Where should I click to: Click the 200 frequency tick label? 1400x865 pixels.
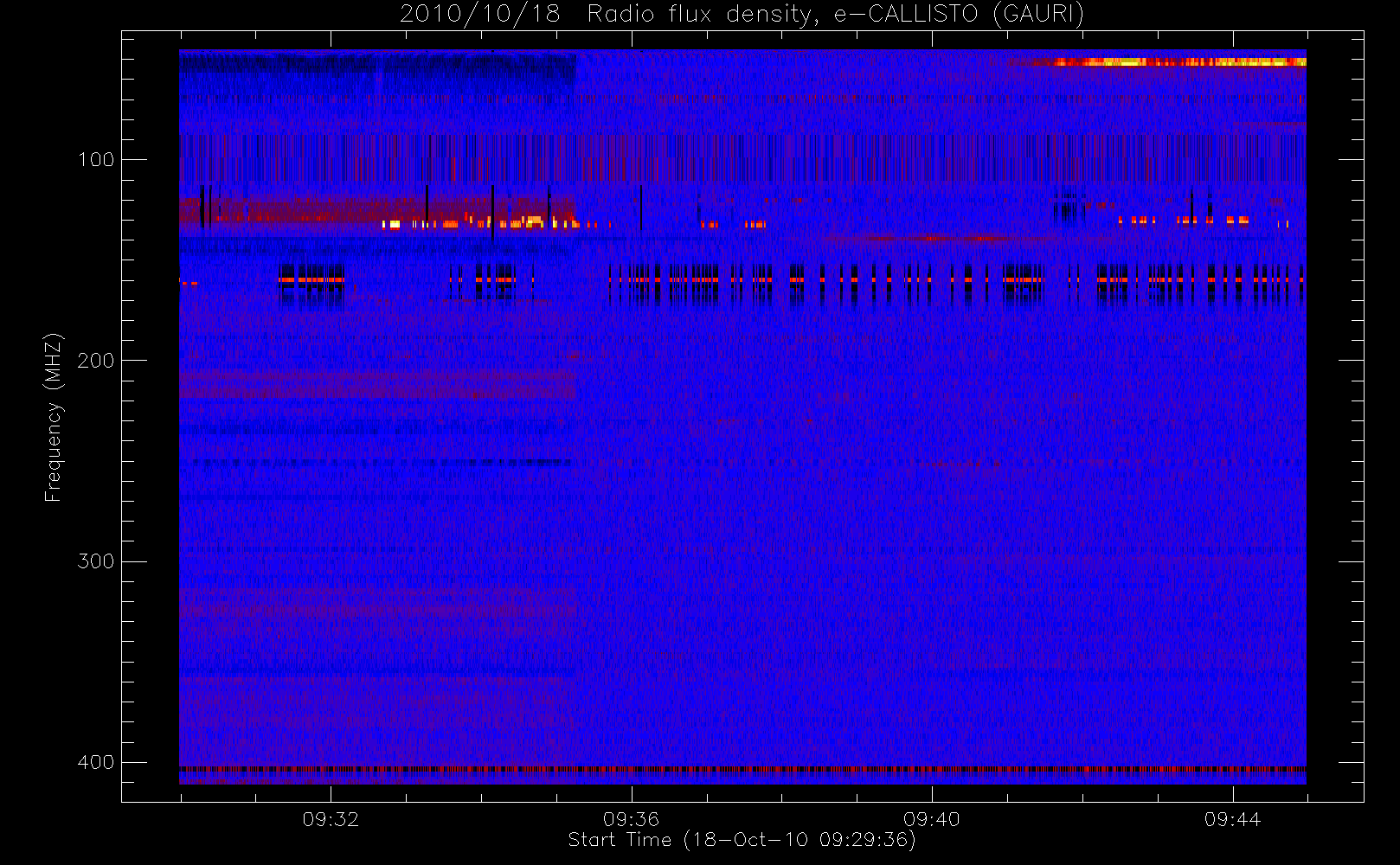pyautogui.click(x=95, y=360)
